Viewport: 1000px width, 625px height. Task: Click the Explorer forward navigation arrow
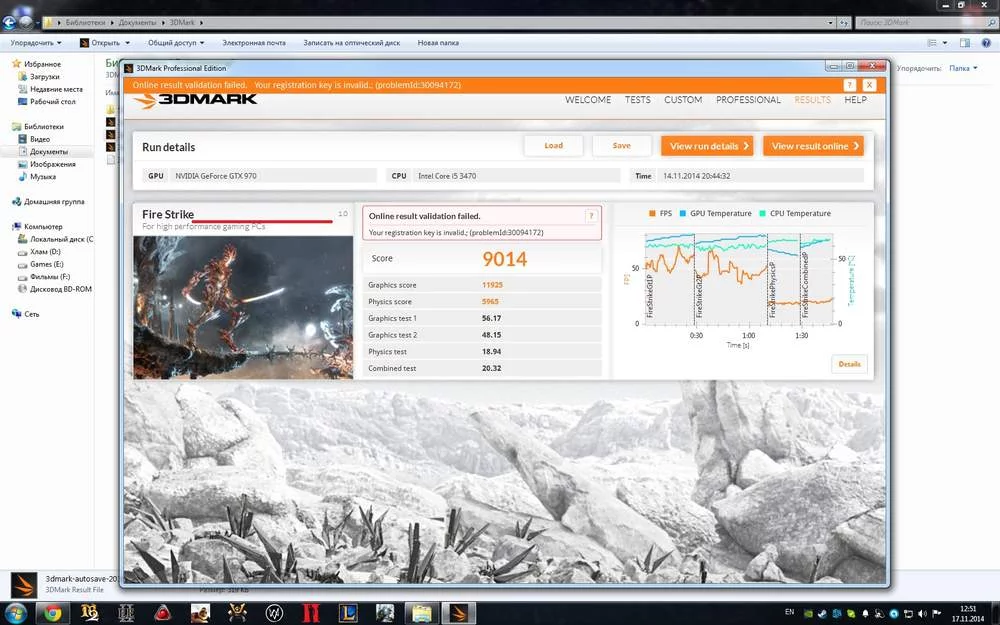pos(26,23)
